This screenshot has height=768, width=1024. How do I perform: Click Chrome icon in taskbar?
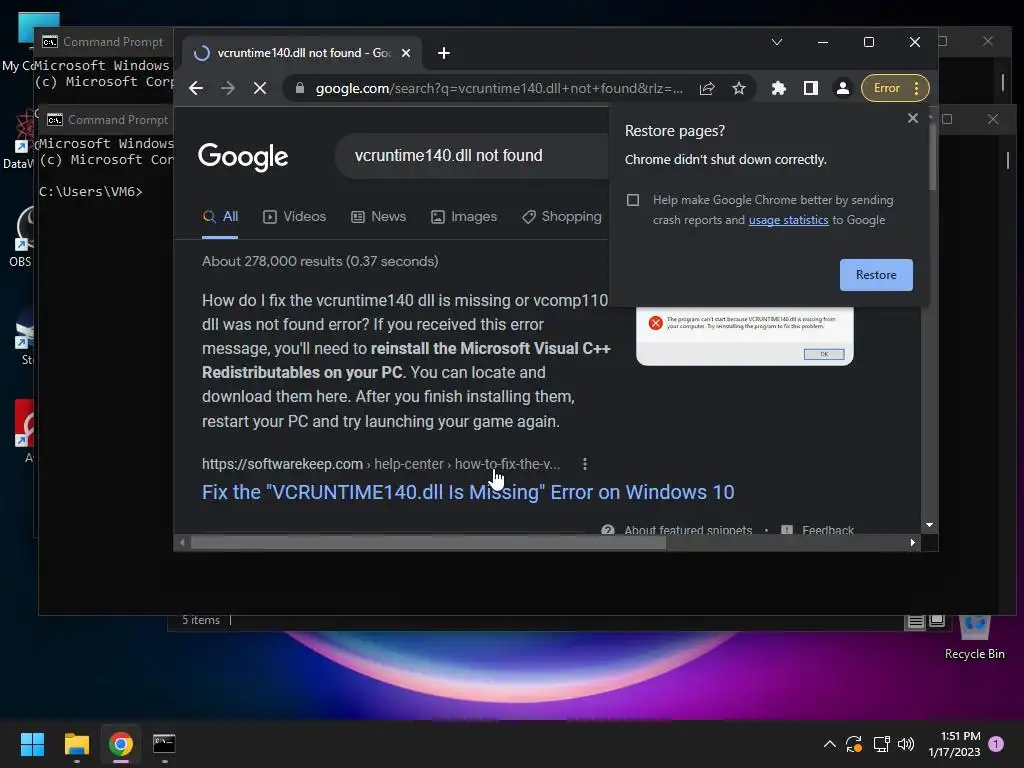point(121,744)
